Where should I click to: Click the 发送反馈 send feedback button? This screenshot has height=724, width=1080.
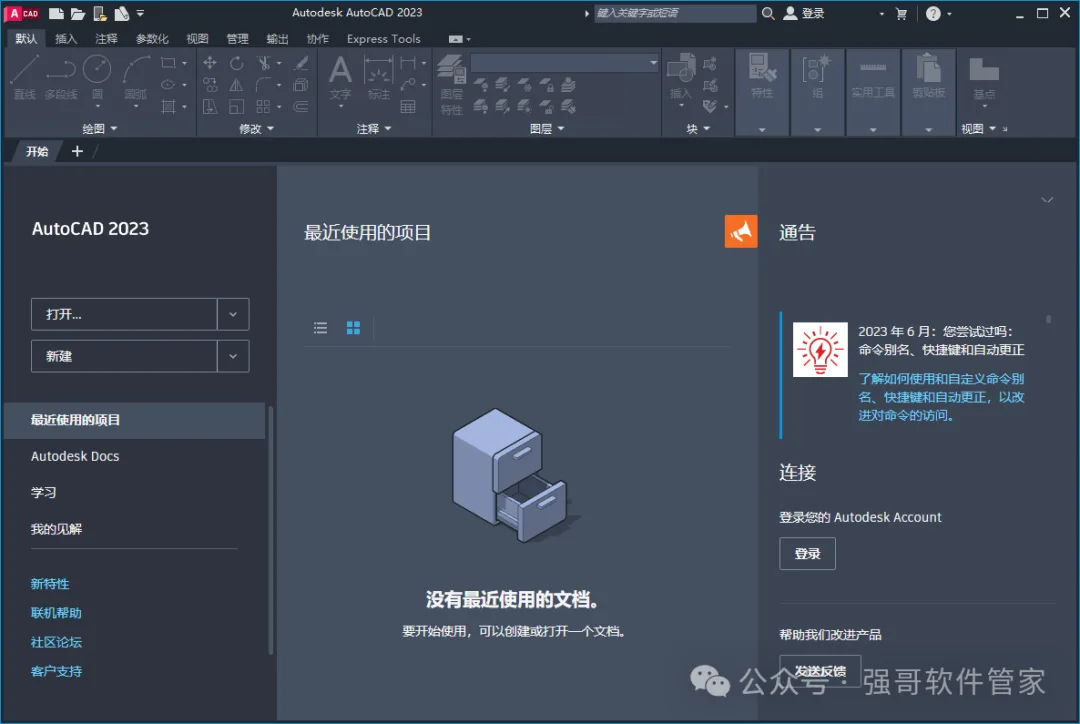[x=820, y=671]
